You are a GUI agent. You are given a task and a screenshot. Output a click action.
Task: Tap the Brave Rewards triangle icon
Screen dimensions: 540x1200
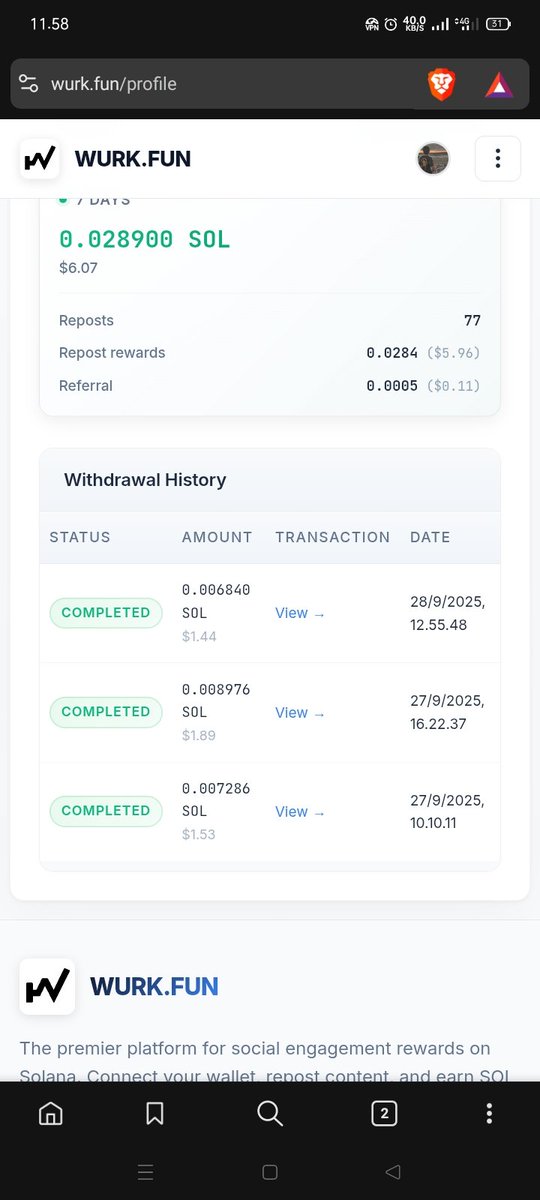498,85
